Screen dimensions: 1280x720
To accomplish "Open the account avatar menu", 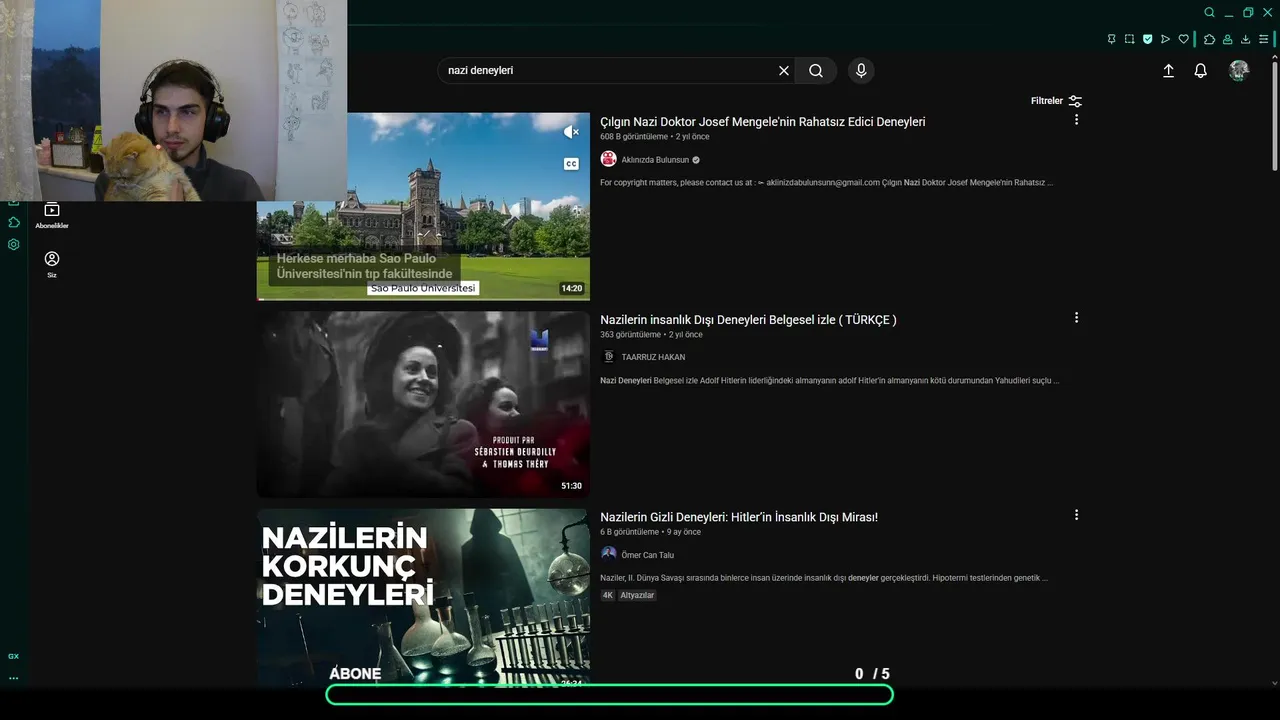I will (x=1239, y=70).
